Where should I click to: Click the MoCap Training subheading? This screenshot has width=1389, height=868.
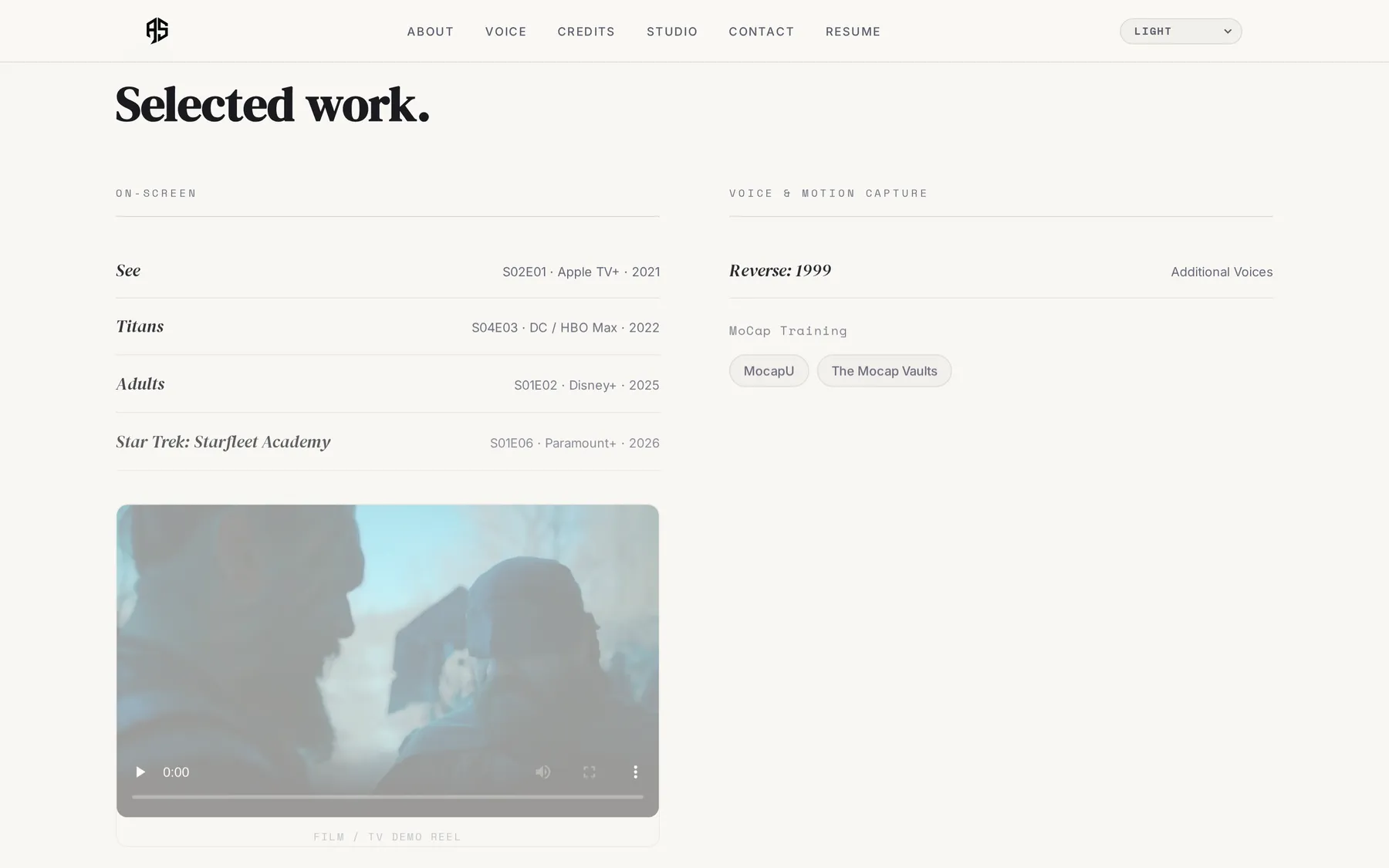click(x=788, y=330)
